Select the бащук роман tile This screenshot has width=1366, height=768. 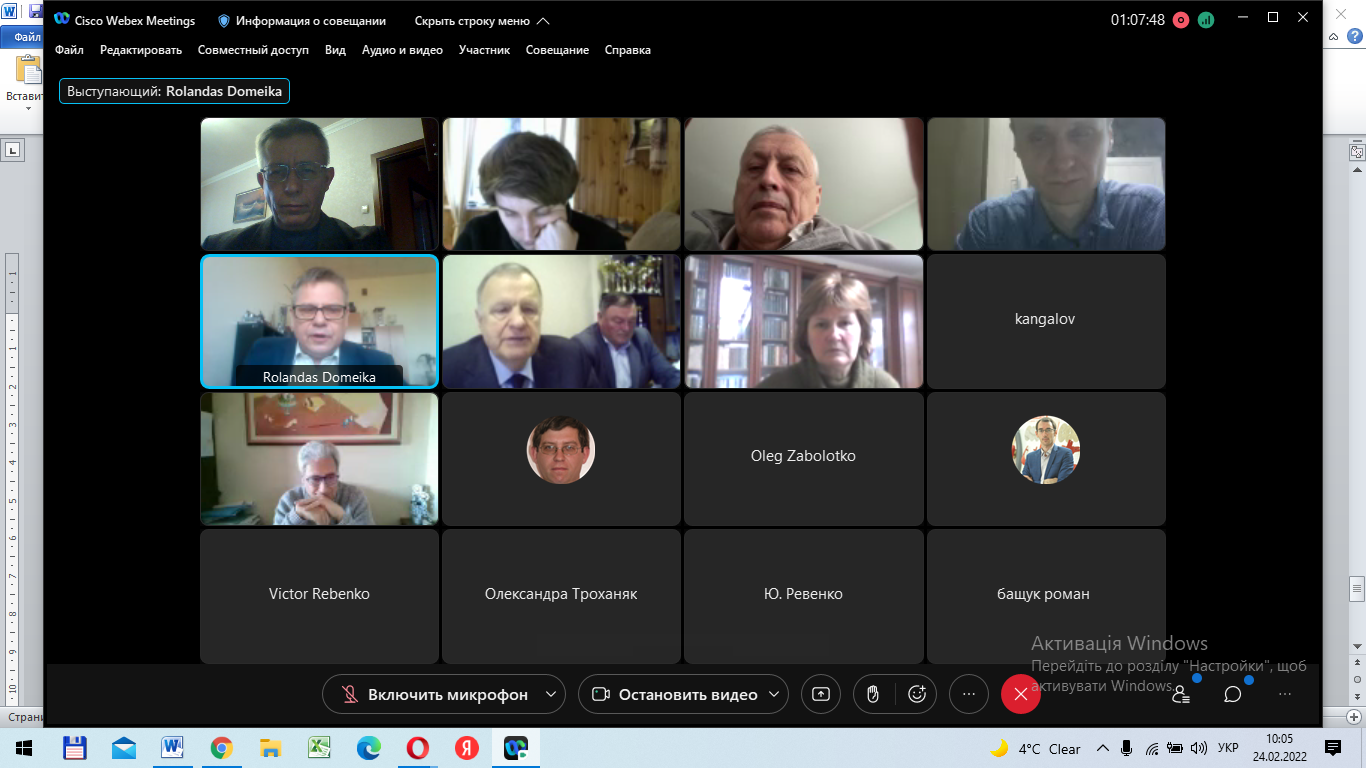1046,595
